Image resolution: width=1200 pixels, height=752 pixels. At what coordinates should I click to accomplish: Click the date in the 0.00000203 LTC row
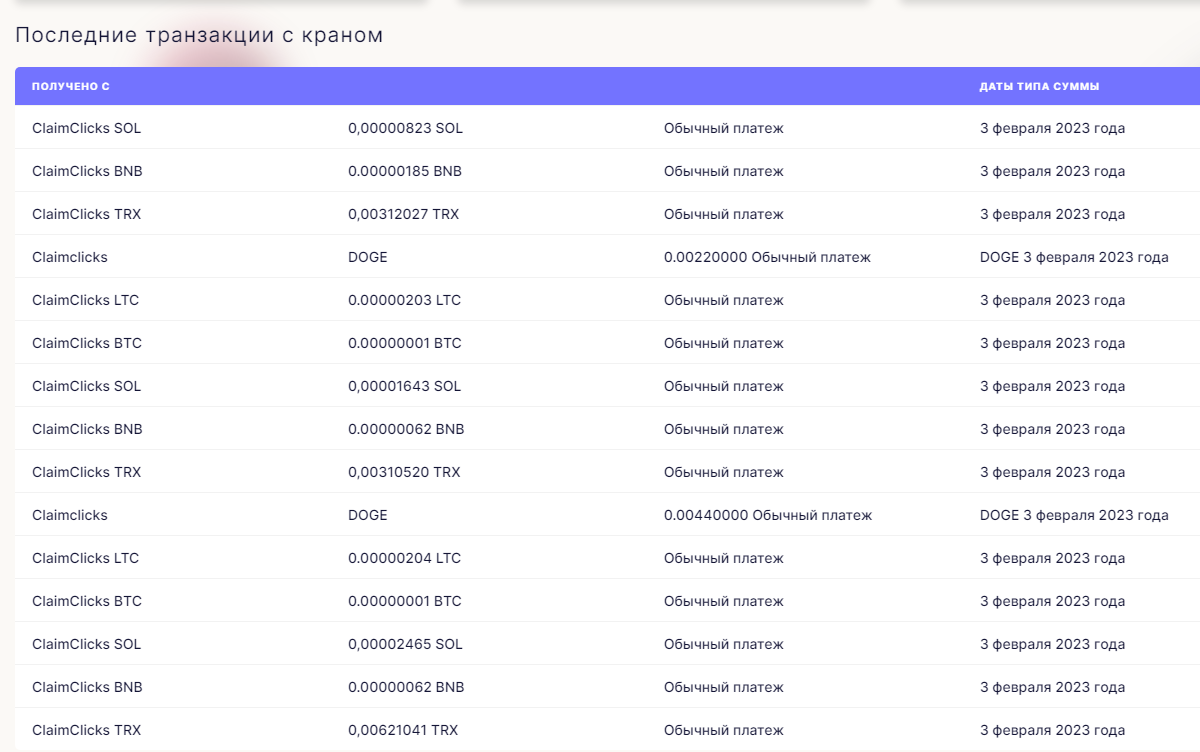pyautogui.click(x=1052, y=300)
